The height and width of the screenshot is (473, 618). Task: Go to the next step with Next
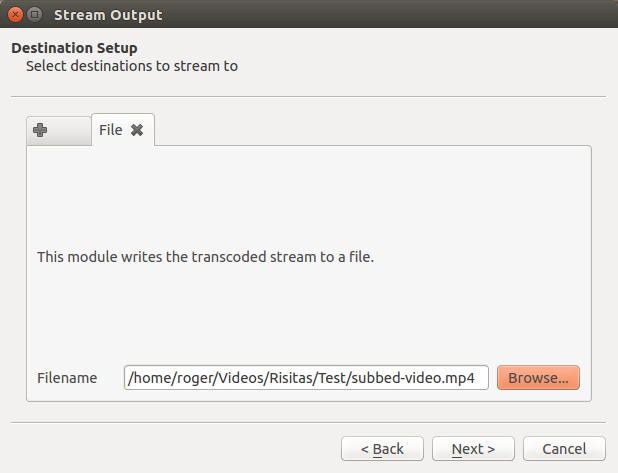[x=467, y=449]
